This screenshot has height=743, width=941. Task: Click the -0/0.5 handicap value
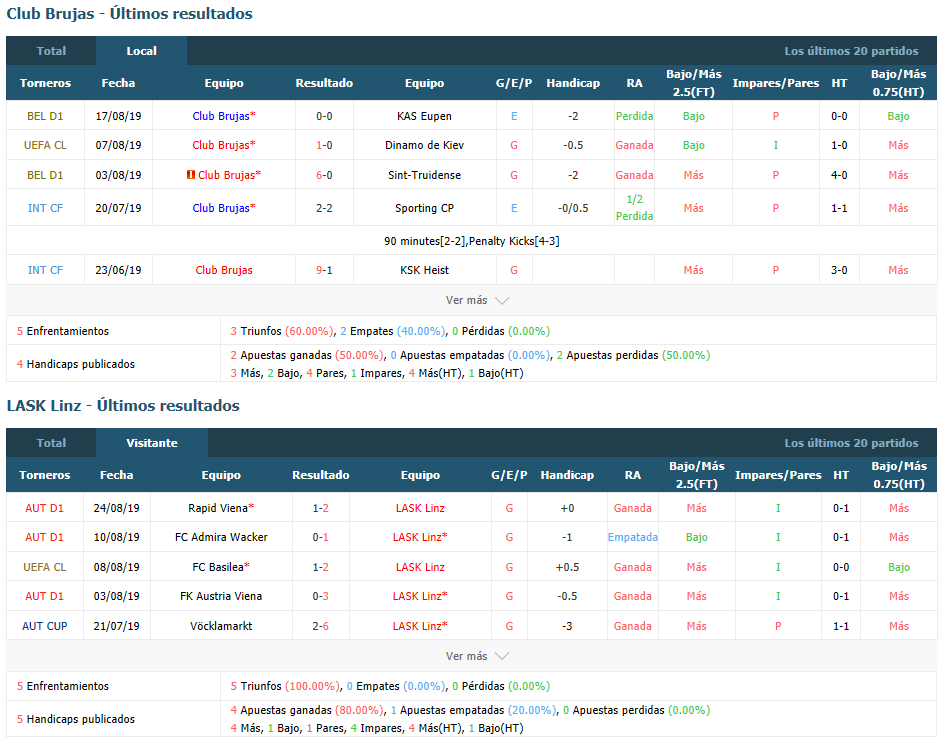coord(573,208)
